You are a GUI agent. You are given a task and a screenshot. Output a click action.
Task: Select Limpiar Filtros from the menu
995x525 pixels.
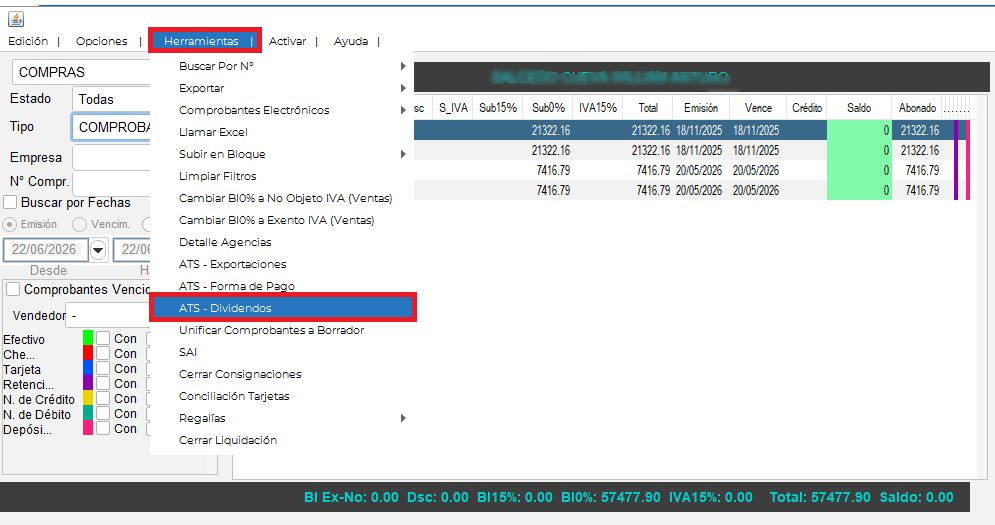tap(218, 176)
